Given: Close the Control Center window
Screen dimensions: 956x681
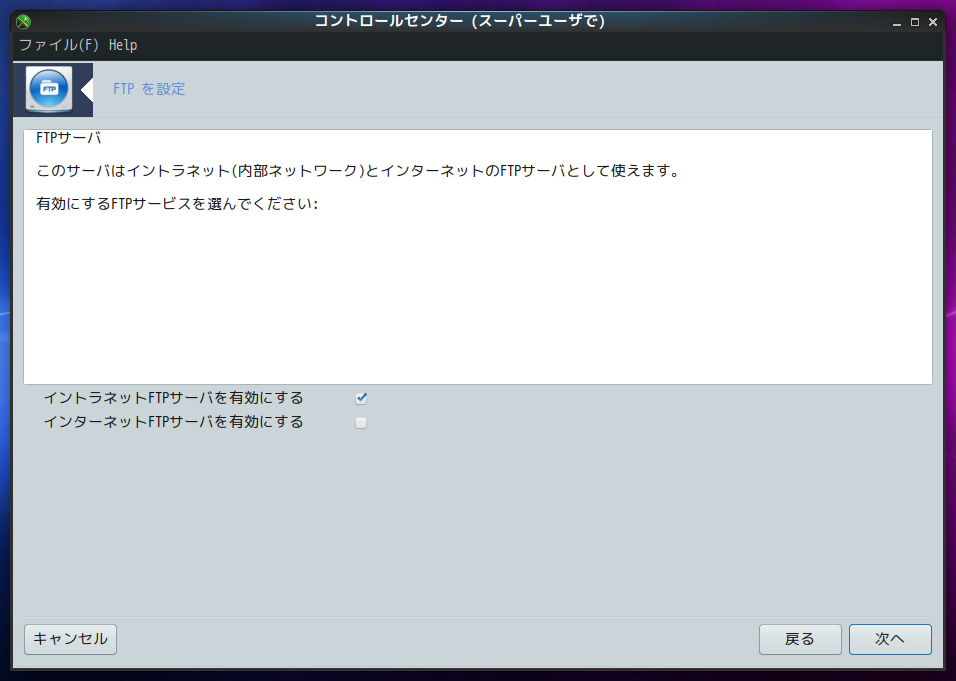Looking at the screenshot, I should tap(933, 22).
